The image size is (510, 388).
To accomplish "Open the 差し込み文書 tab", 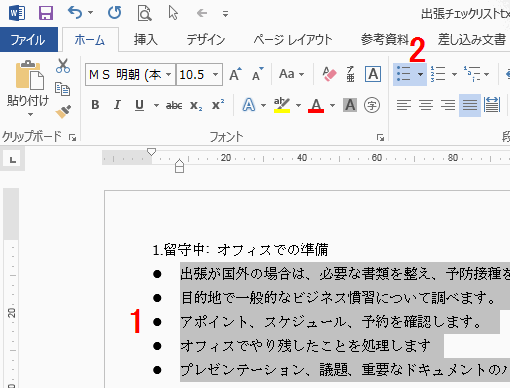I will [x=472, y=40].
